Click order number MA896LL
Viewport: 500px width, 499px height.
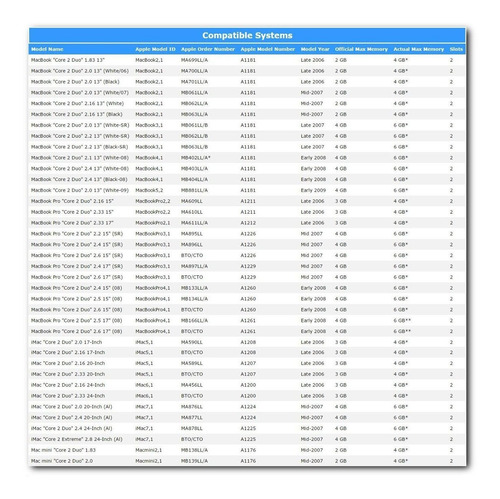coord(192,244)
